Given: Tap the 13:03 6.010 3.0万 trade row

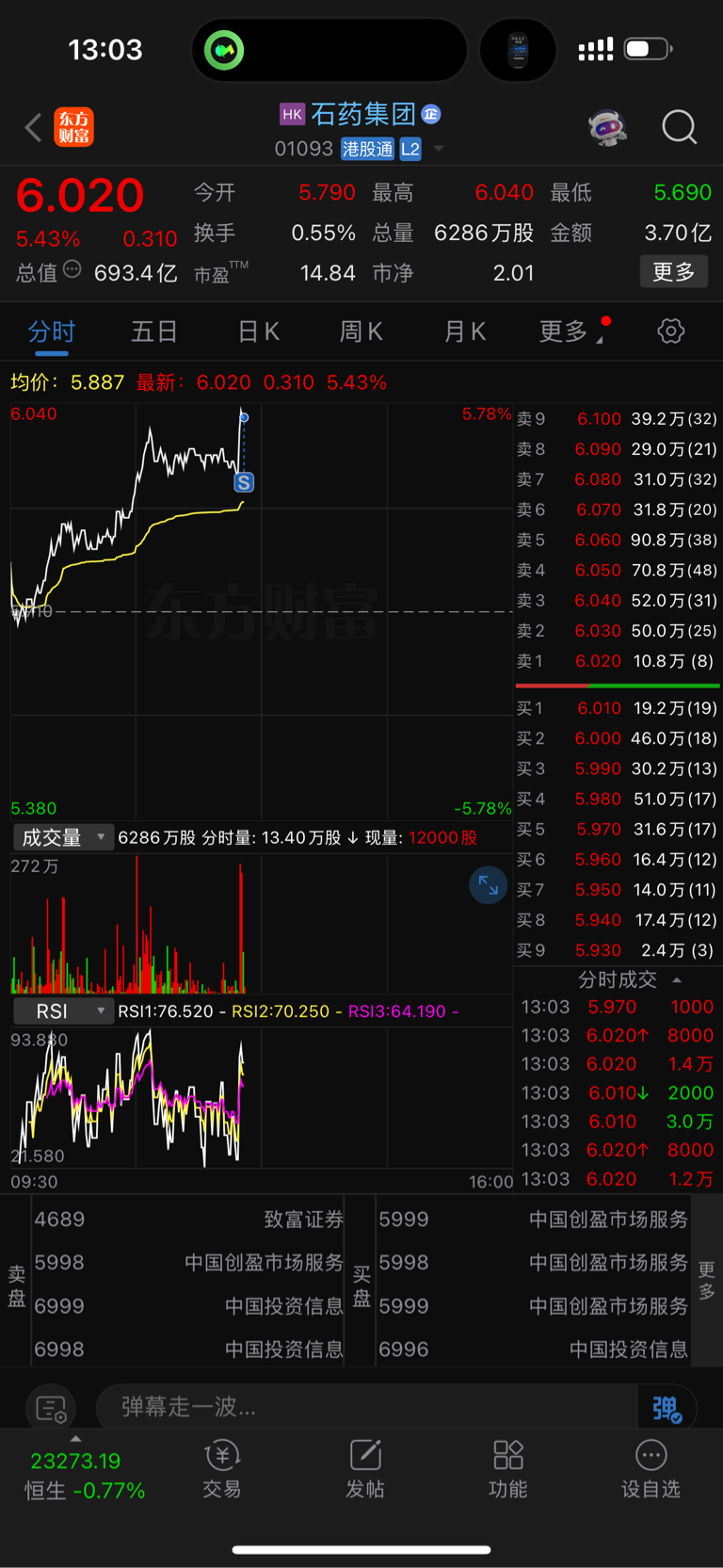Looking at the screenshot, I should click(x=618, y=1122).
